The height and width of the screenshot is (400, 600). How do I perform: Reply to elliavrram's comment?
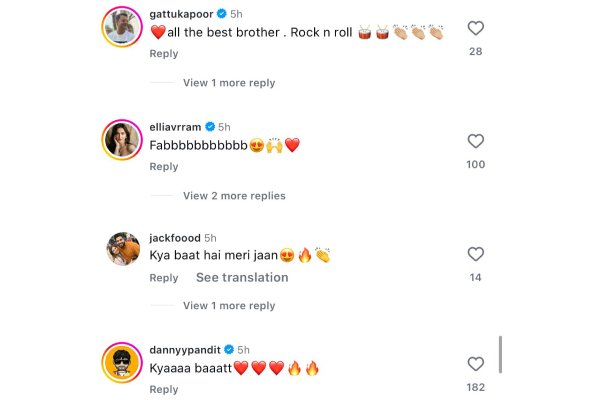tap(164, 167)
